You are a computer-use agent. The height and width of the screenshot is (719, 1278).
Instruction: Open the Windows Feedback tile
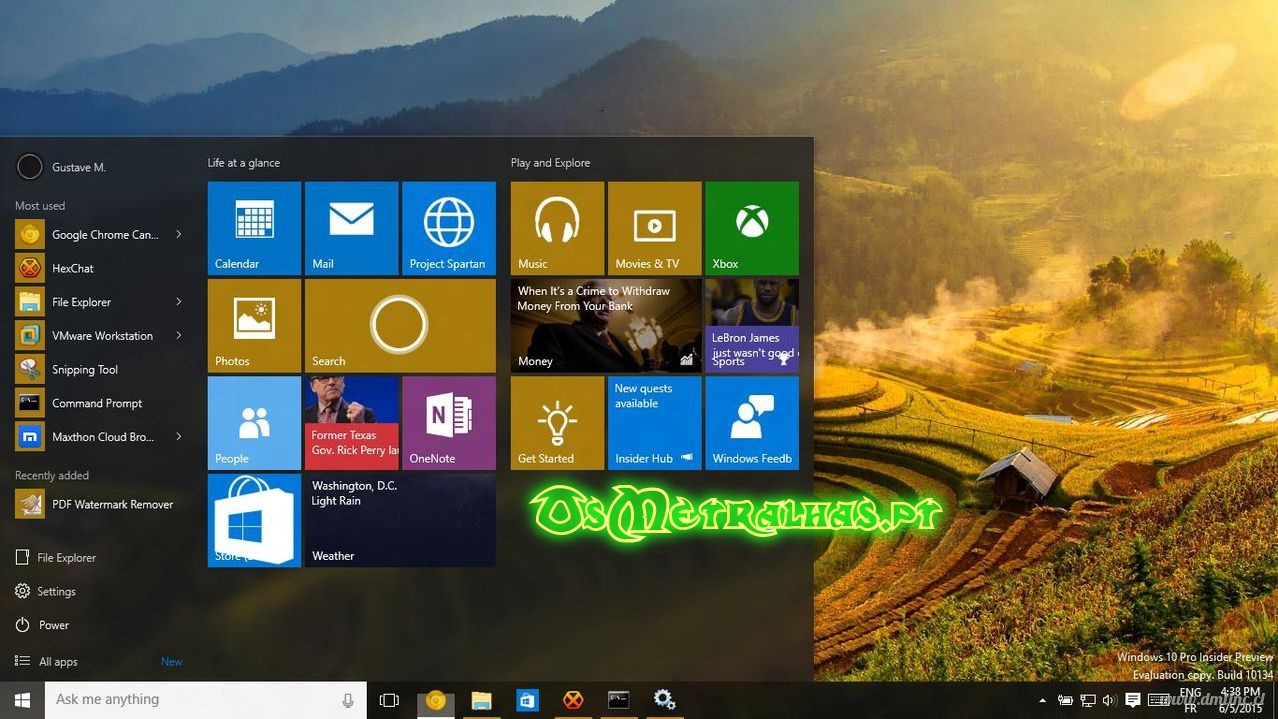(751, 422)
